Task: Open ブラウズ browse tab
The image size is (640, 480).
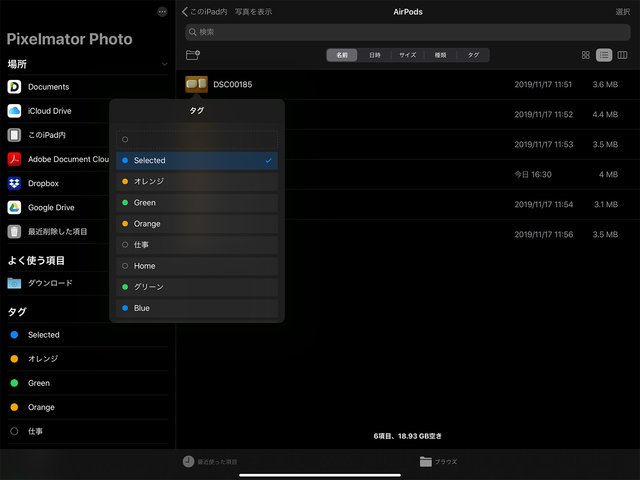Action: tap(438, 462)
